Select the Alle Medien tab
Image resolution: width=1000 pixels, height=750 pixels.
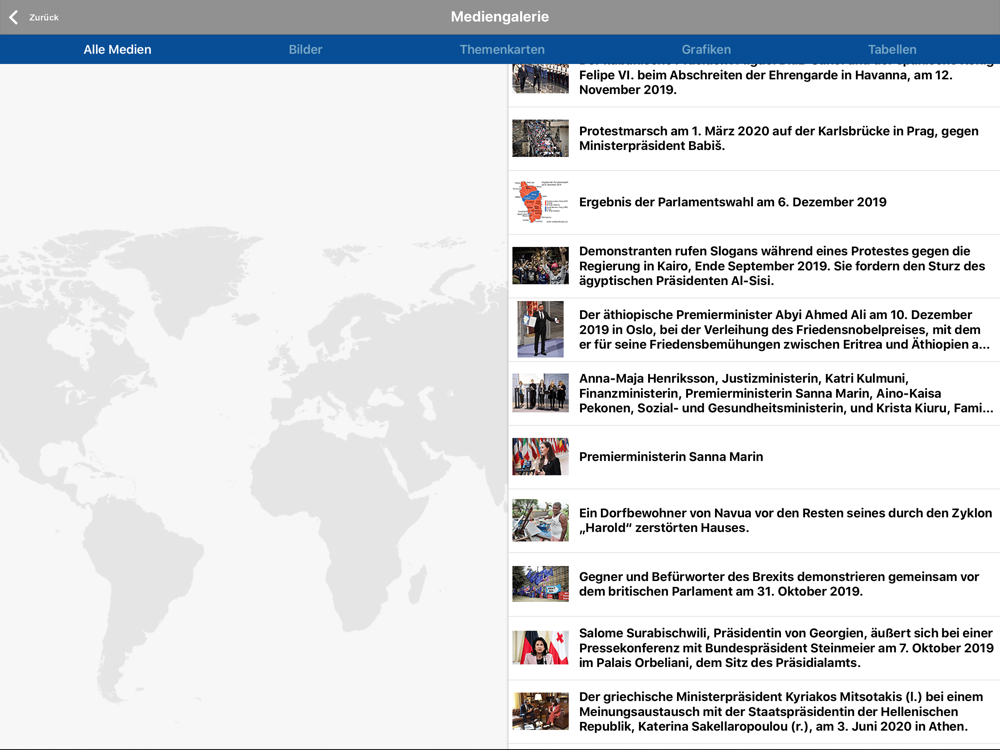pyautogui.click(x=117, y=49)
